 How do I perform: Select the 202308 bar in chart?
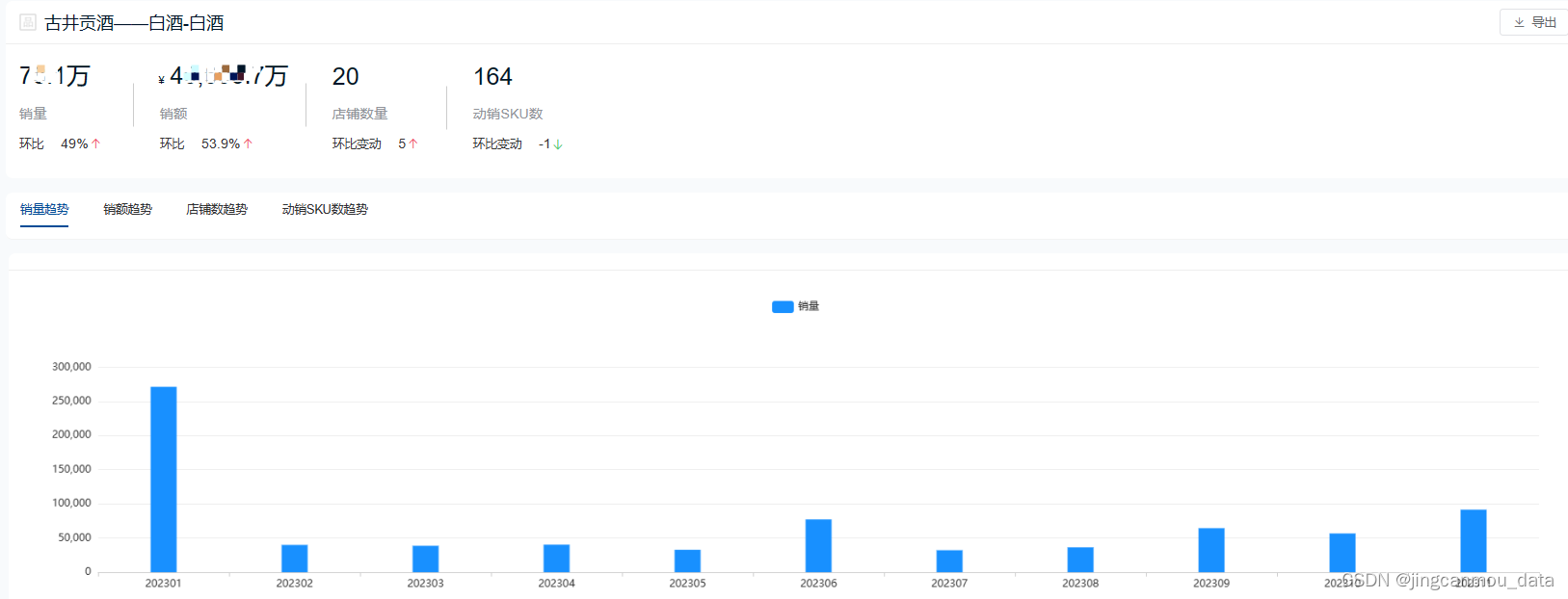pos(1081,560)
